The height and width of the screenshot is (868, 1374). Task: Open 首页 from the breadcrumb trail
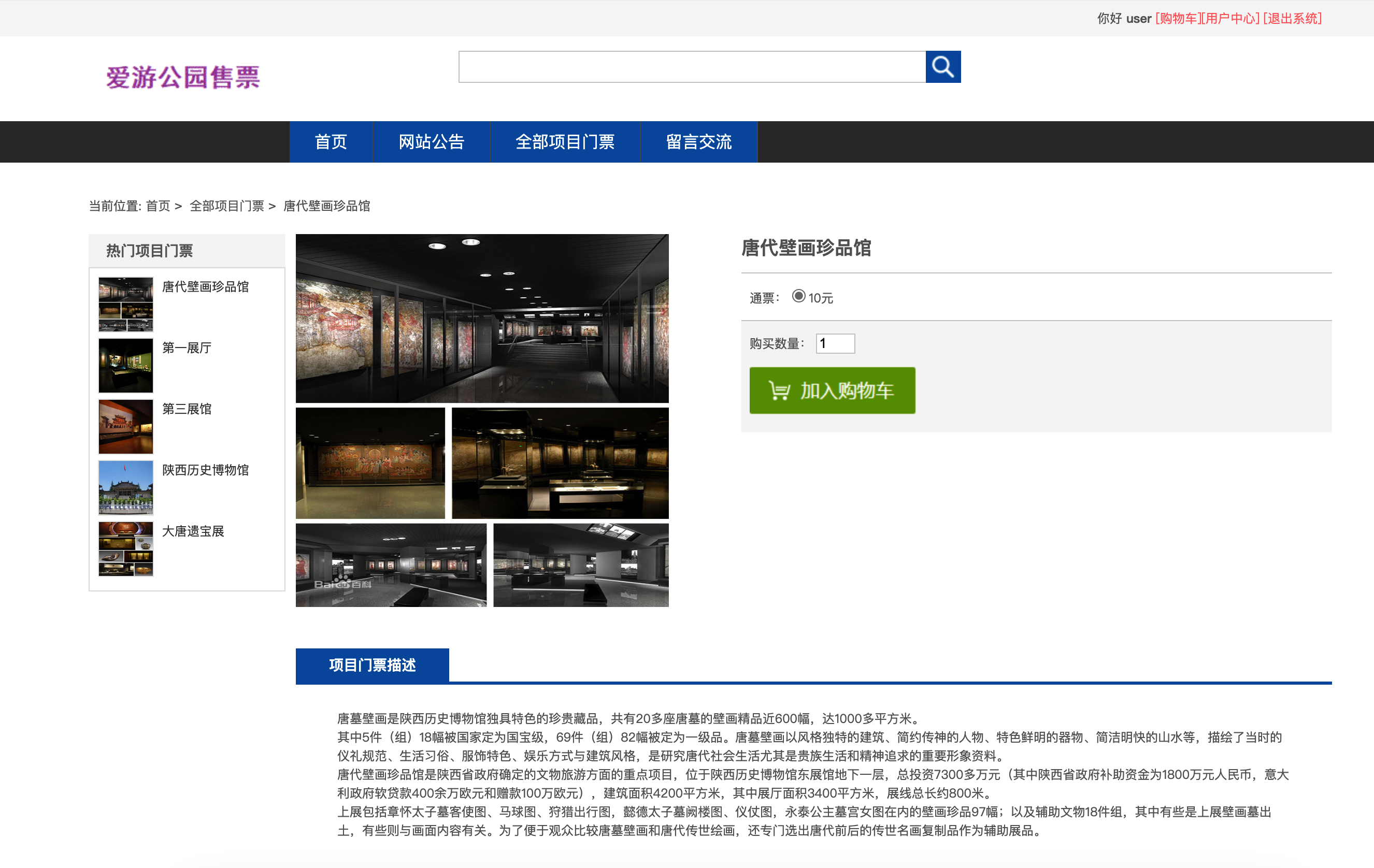pos(158,206)
